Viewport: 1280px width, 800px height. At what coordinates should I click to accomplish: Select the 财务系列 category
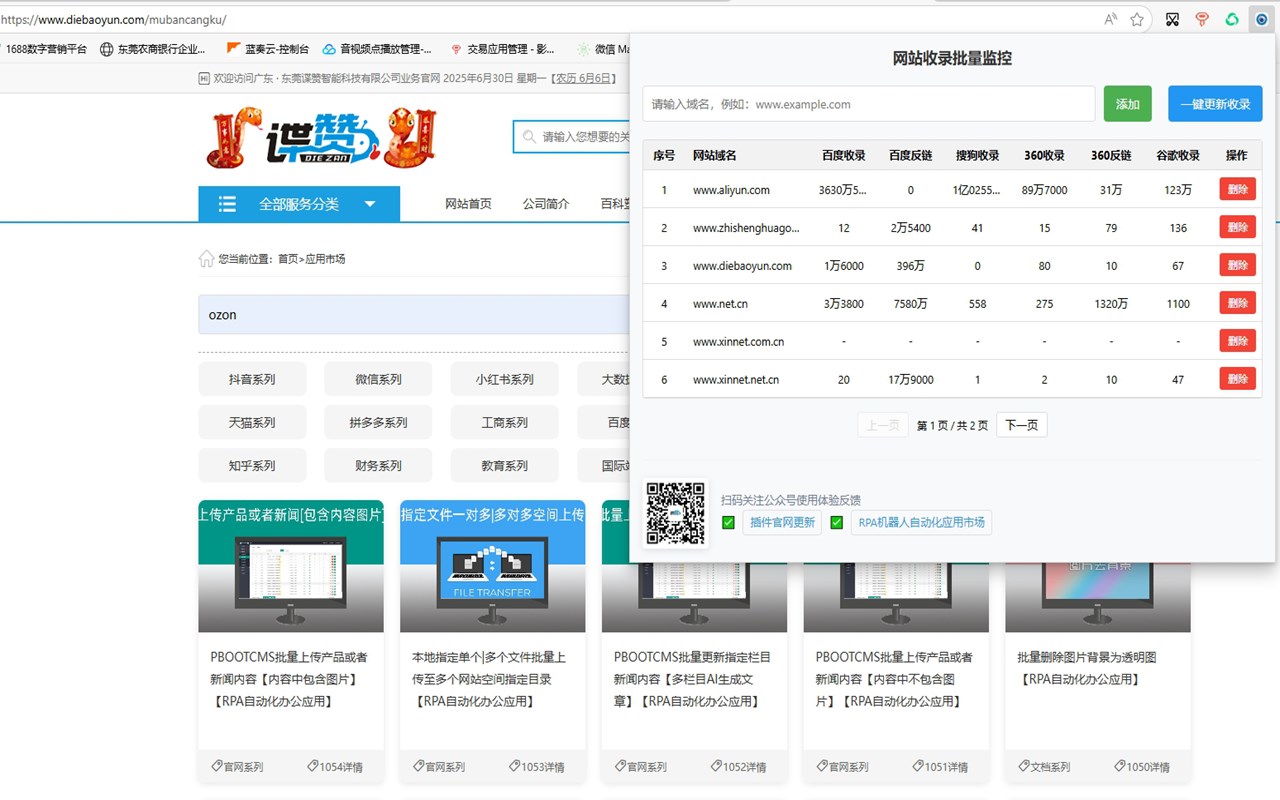click(x=378, y=465)
